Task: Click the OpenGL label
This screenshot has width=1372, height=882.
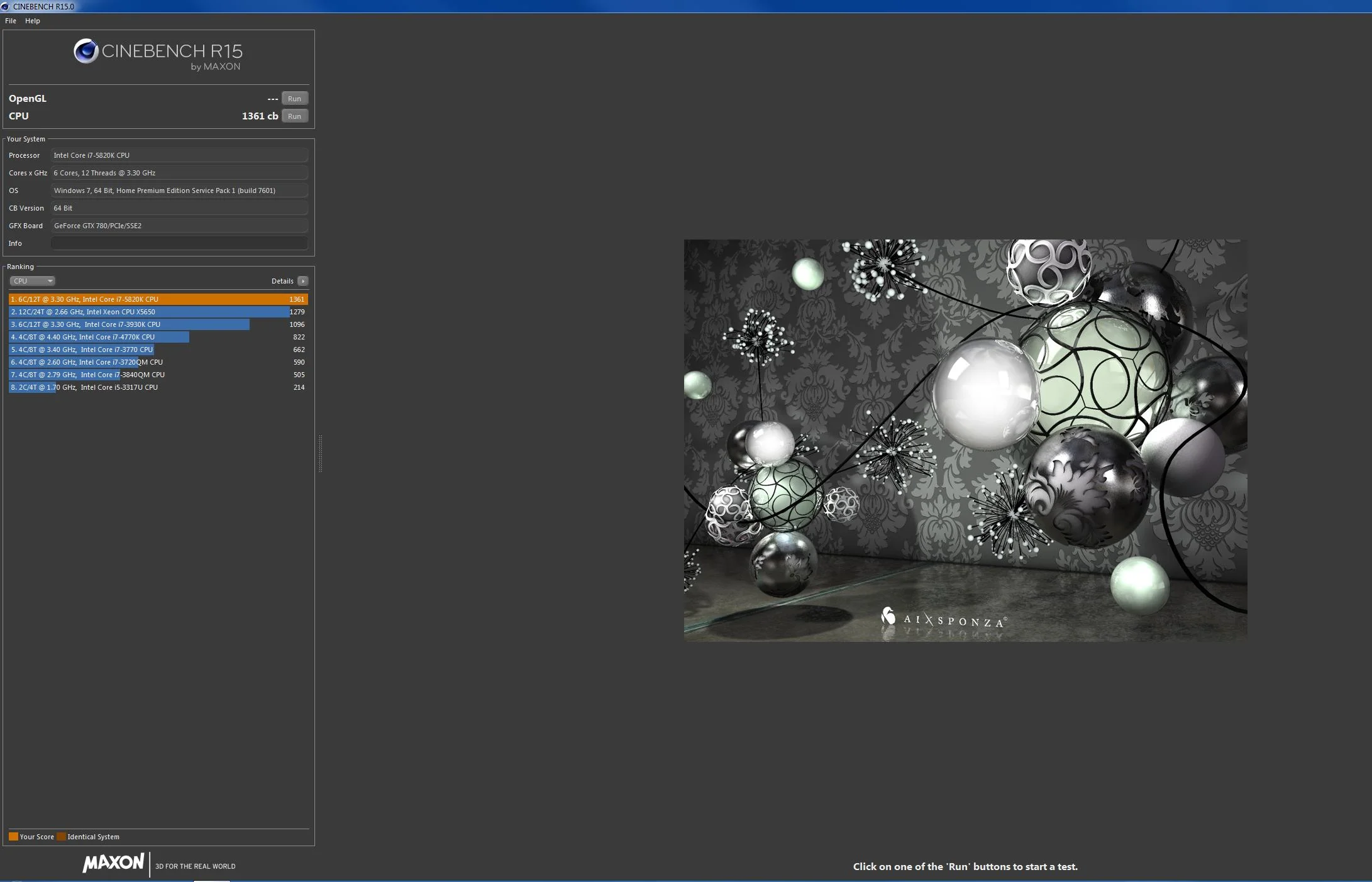Action: pyautogui.click(x=28, y=99)
